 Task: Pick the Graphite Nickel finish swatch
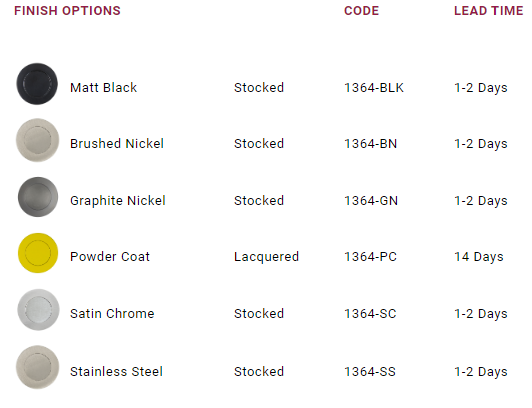pos(38,197)
